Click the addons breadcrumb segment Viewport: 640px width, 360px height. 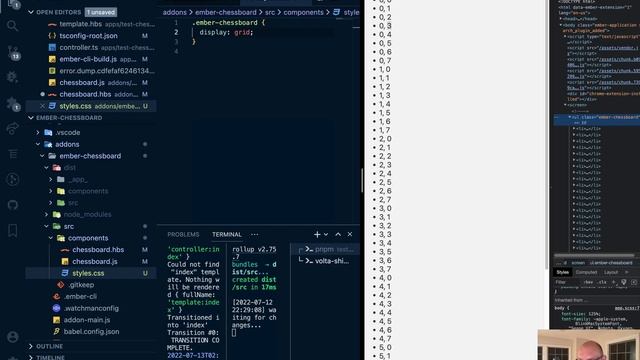pyautogui.click(x=174, y=12)
